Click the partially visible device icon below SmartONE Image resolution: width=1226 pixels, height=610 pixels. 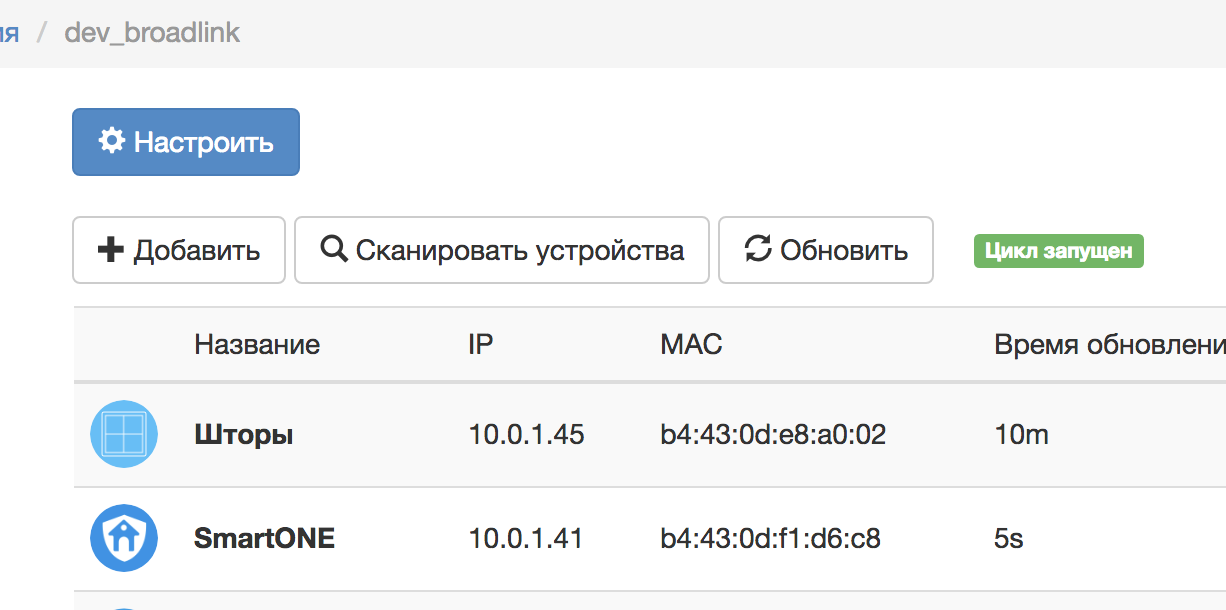click(124, 604)
